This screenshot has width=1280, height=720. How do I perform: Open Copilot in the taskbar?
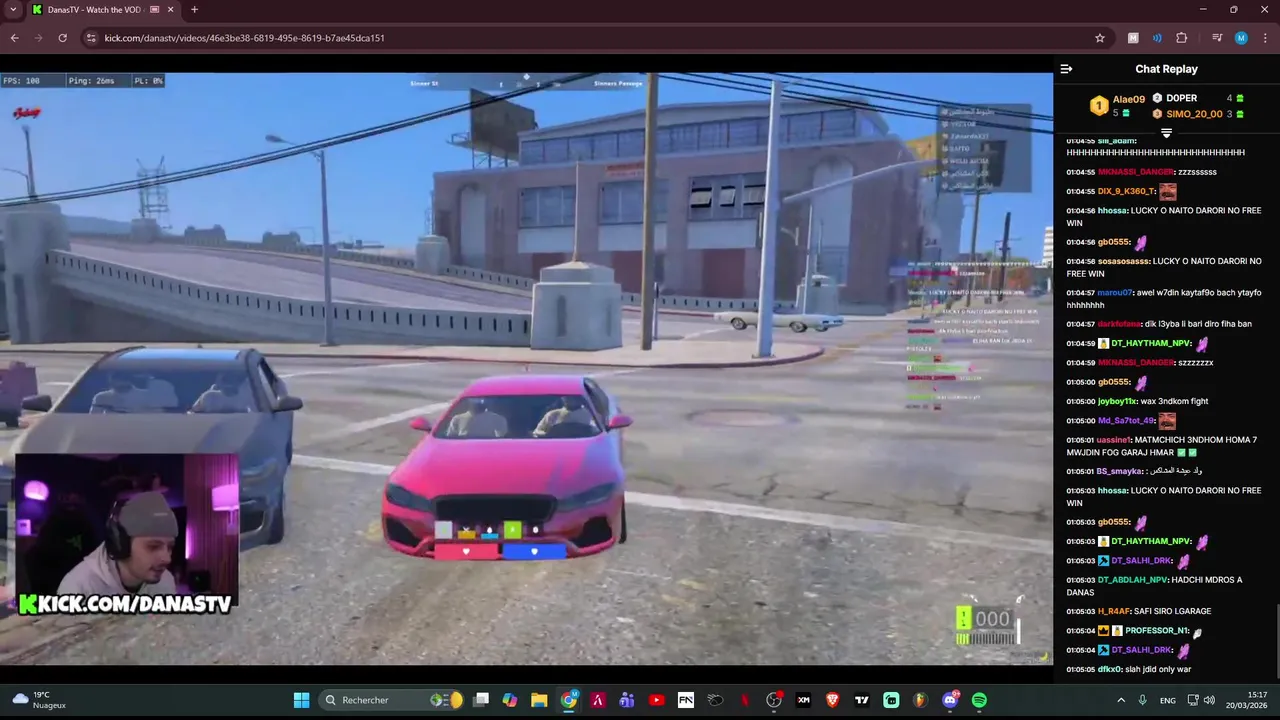click(x=510, y=700)
